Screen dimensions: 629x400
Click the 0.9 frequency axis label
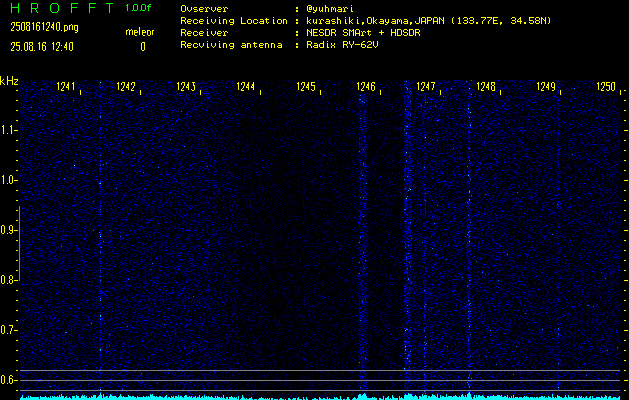[x=8, y=230]
